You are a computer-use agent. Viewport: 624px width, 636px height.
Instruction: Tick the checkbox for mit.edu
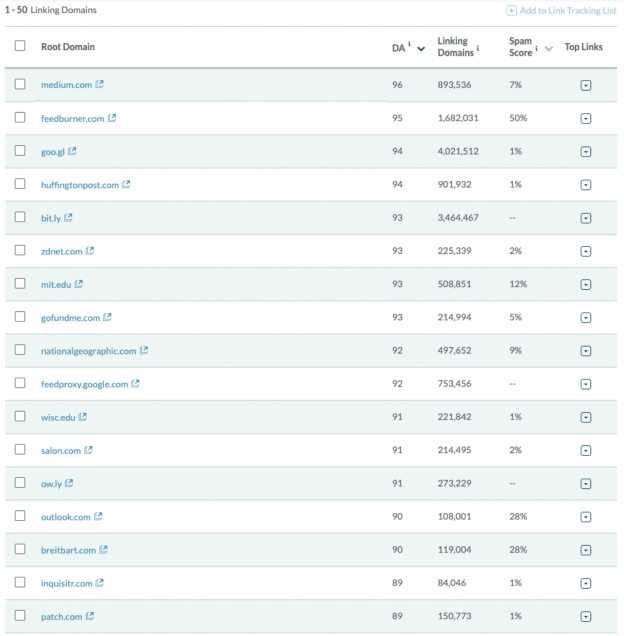coord(20,283)
